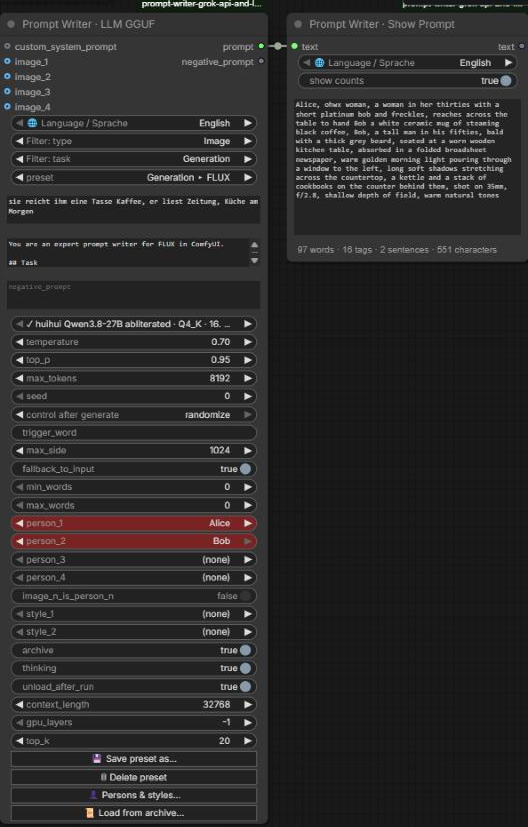The height and width of the screenshot is (827, 528).
Task: Click the Prompt Writer · LLM GGUF title
Action: coord(89,24)
